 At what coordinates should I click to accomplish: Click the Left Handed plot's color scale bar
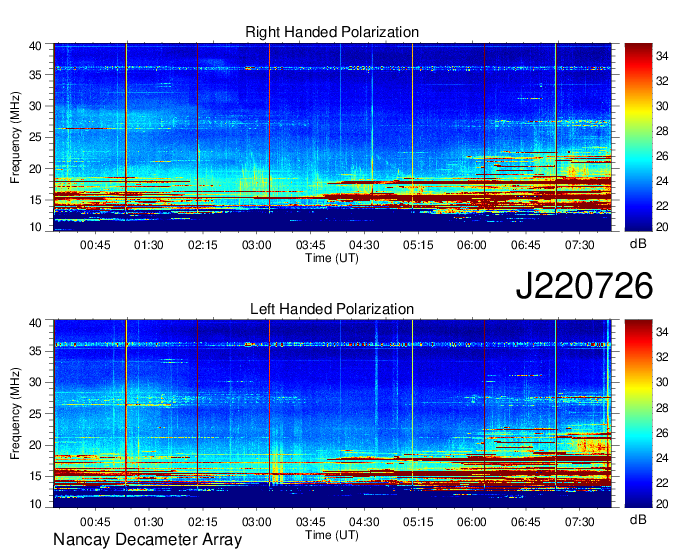[638, 413]
